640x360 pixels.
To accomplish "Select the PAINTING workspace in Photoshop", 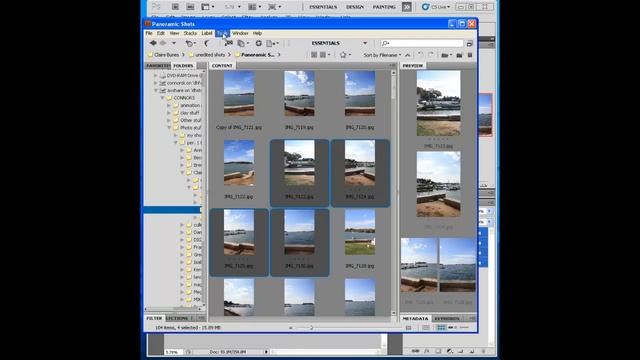I will [384, 7].
